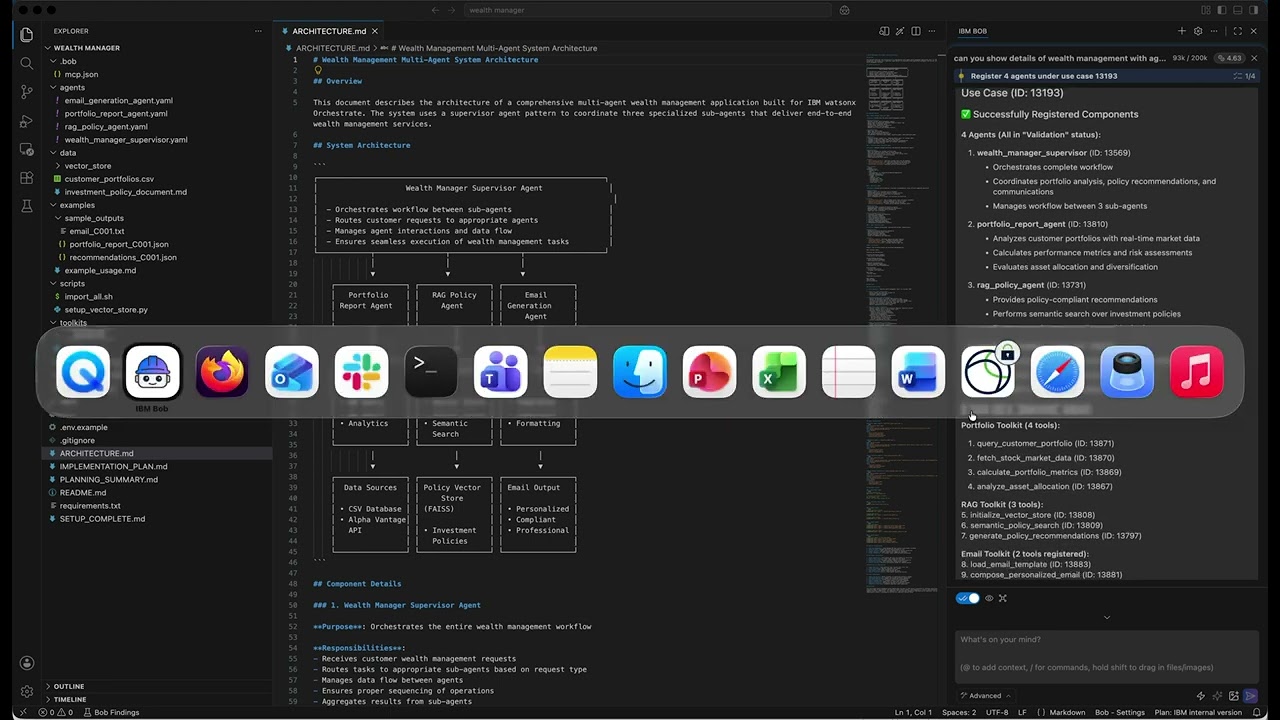Viewport: 1280px width, 720px height.
Task: Open IBM Bob panel settings gear
Action: pyautogui.click(x=1198, y=31)
